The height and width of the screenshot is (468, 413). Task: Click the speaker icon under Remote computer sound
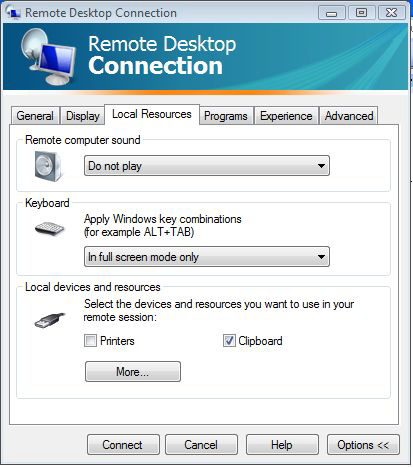point(48,166)
